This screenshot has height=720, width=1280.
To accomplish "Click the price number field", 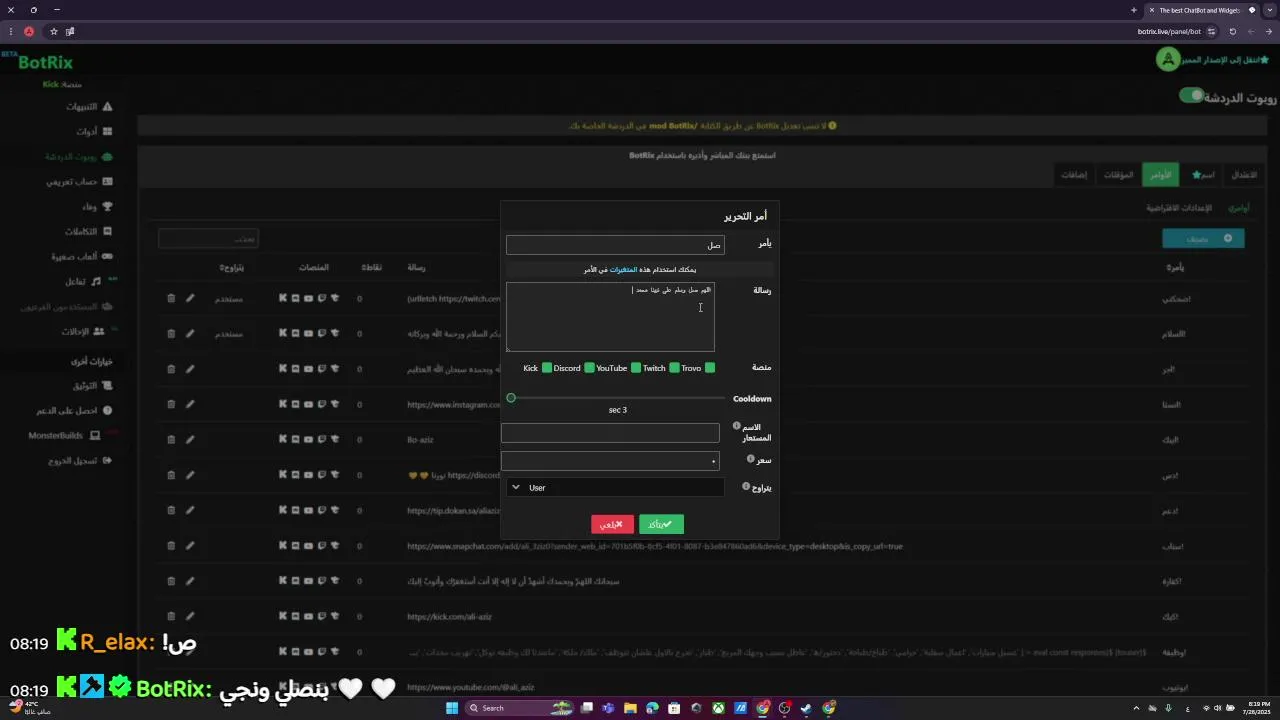I will 610,461.
